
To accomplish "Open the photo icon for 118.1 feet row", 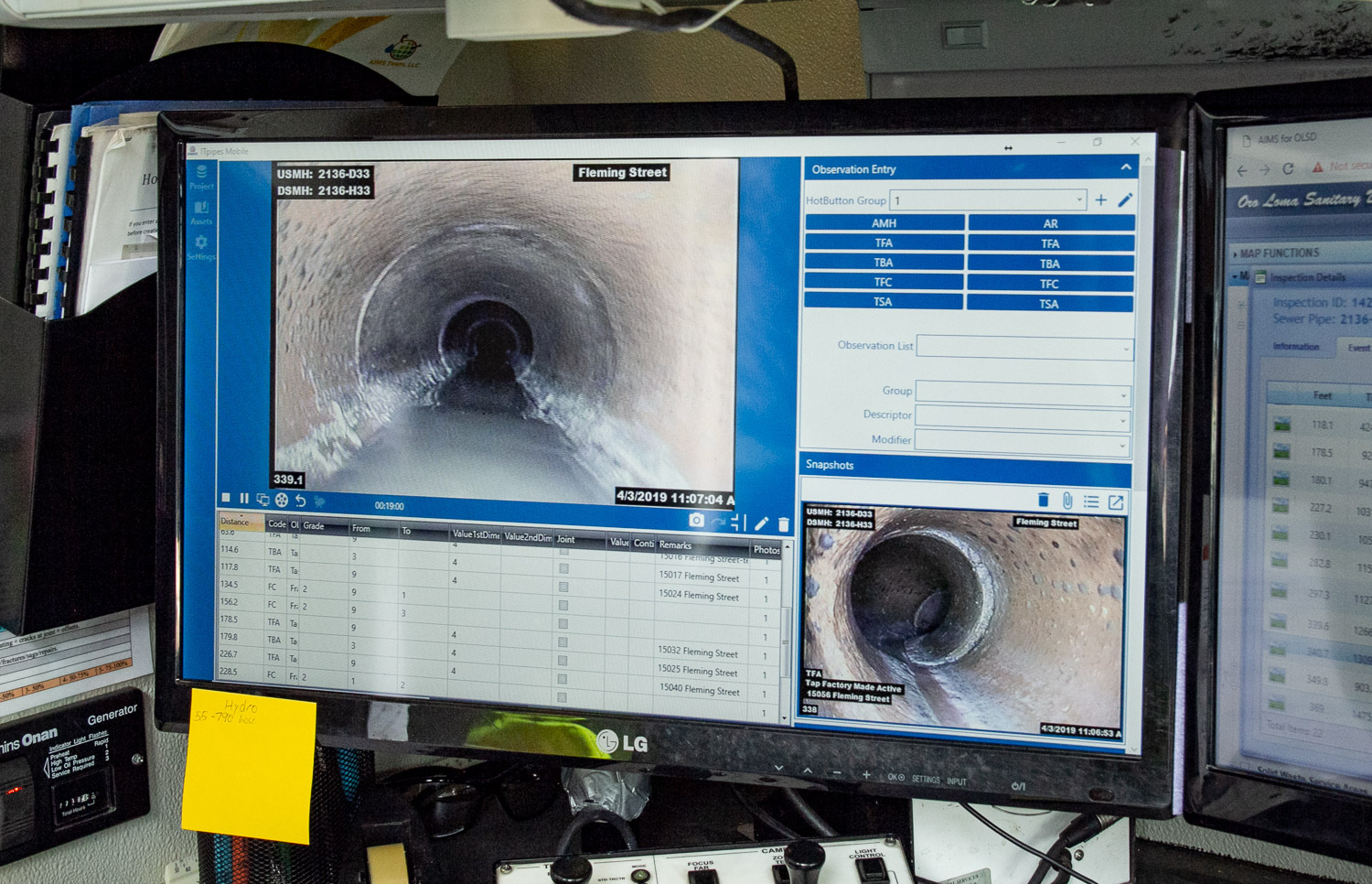I will [1281, 425].
